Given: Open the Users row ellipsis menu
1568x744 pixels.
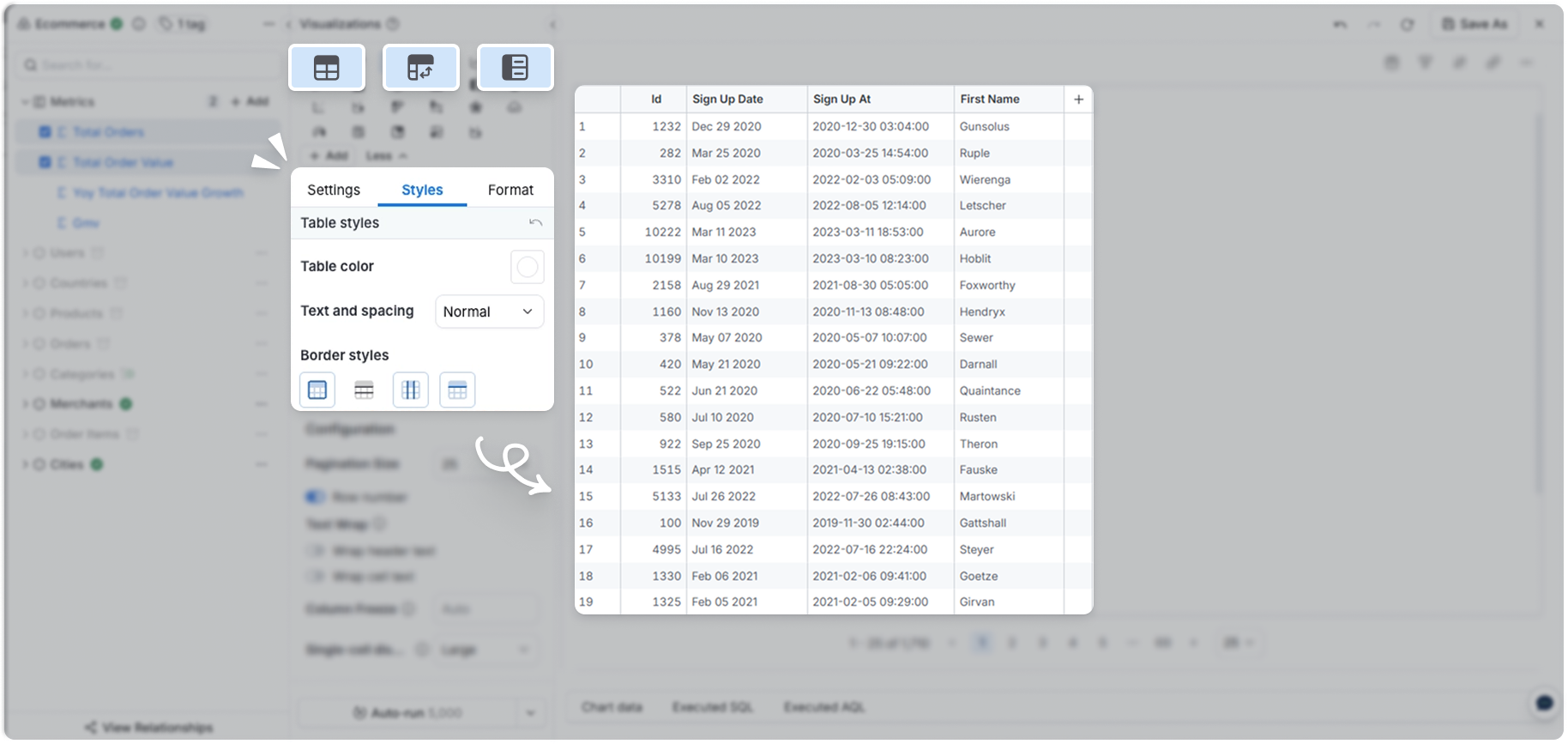Looking at the screenshot, I should (261, 253).
